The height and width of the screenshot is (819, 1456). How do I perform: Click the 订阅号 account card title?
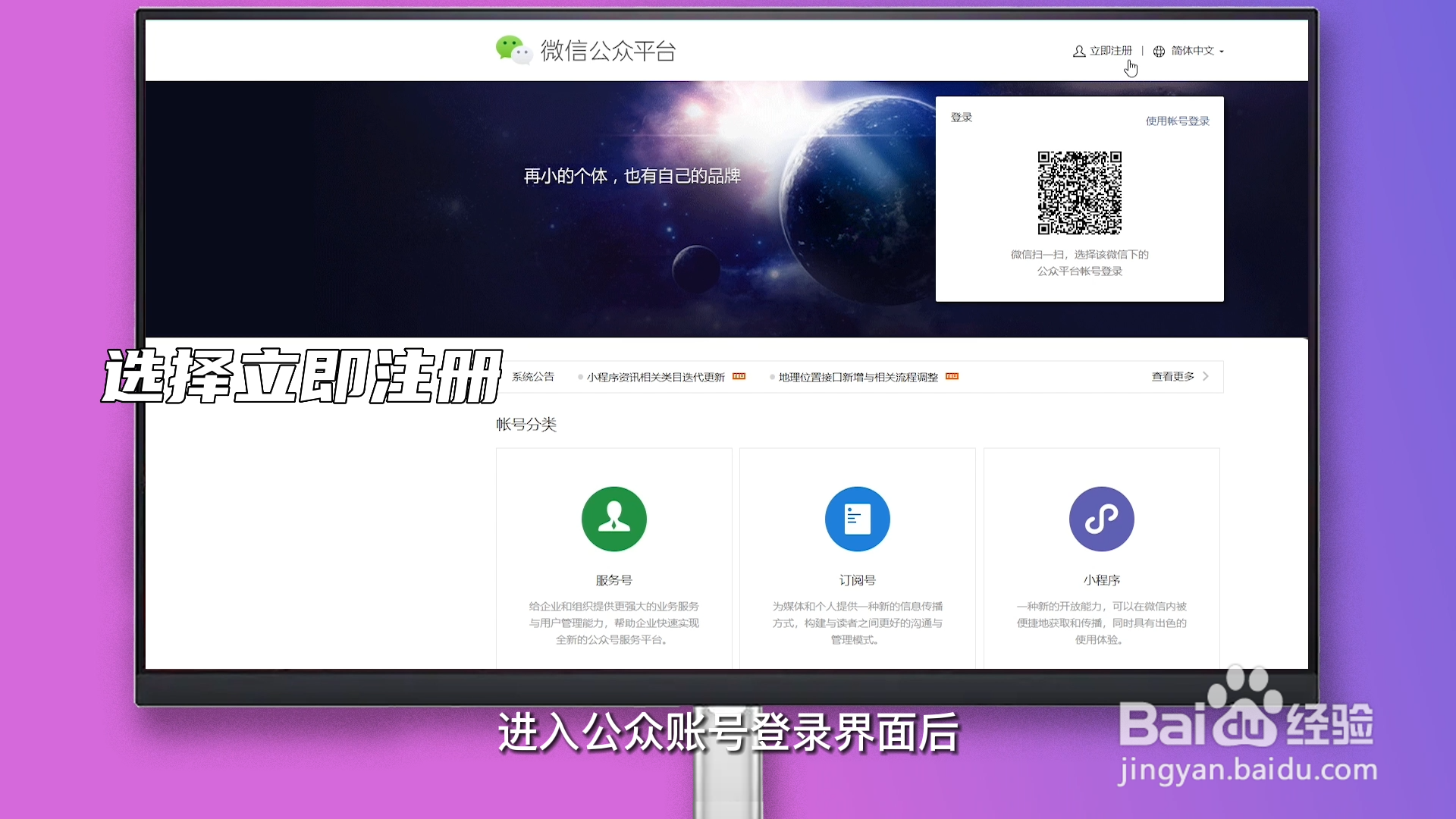point(857,580)
